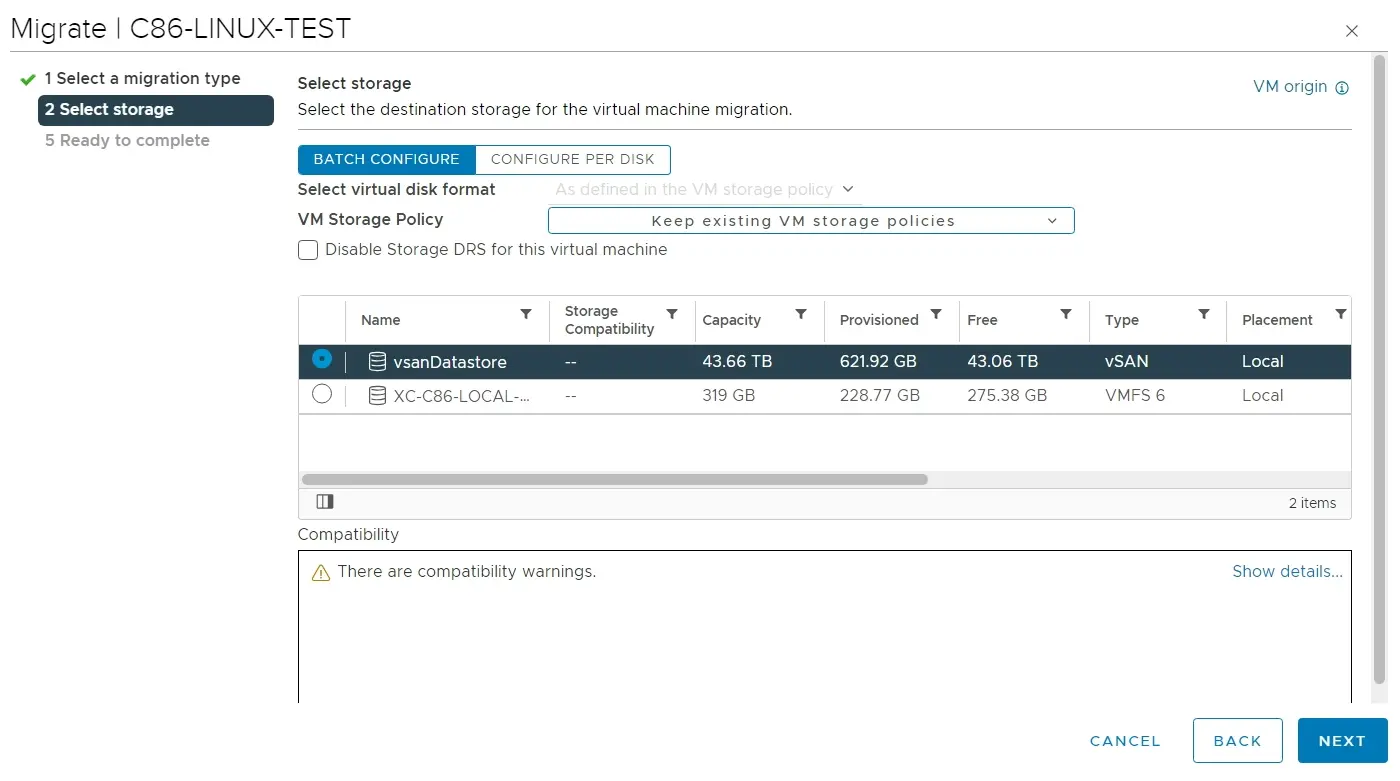Filter the Provisioned column
The width and height of the screenshot is (1400, 781).
tap(936, 314)
